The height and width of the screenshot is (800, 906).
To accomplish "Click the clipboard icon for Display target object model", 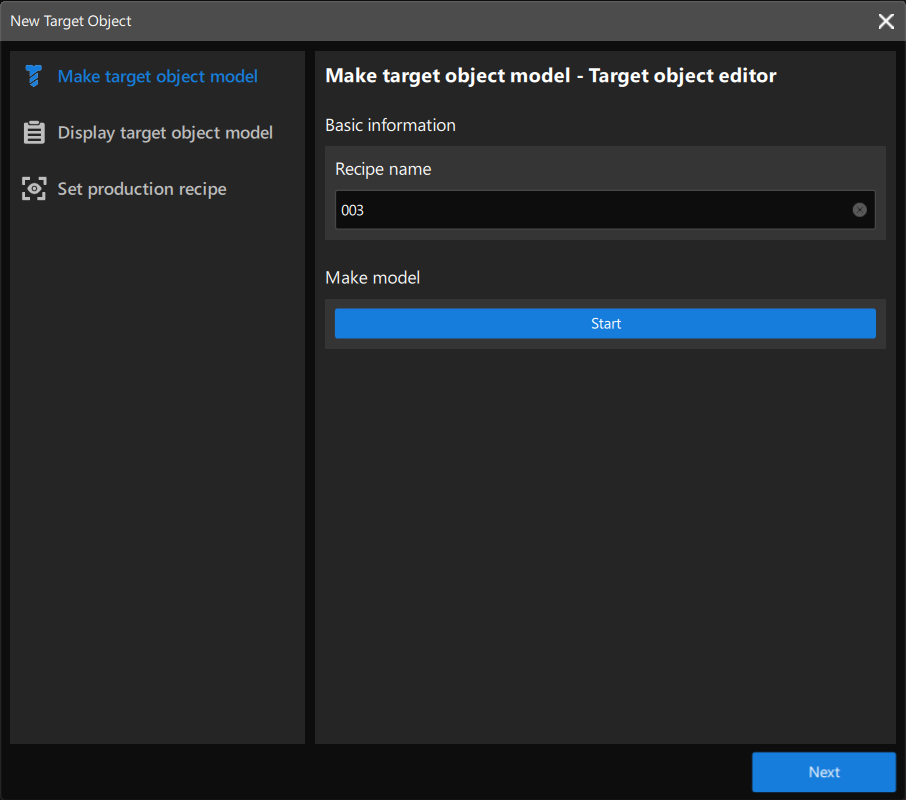I will (34, 133).
